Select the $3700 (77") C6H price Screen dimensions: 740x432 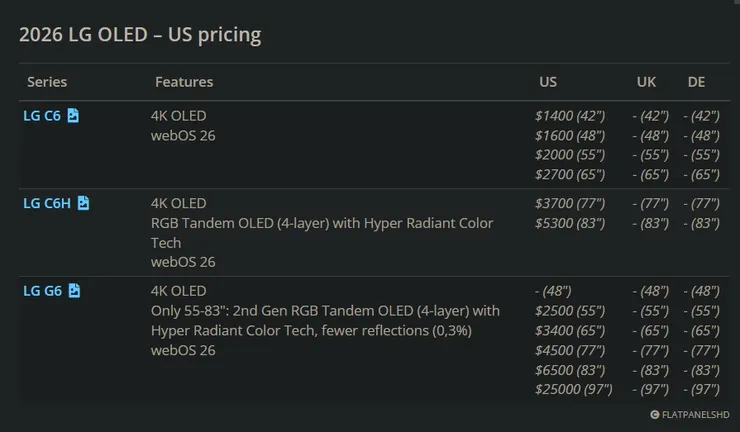570,203
